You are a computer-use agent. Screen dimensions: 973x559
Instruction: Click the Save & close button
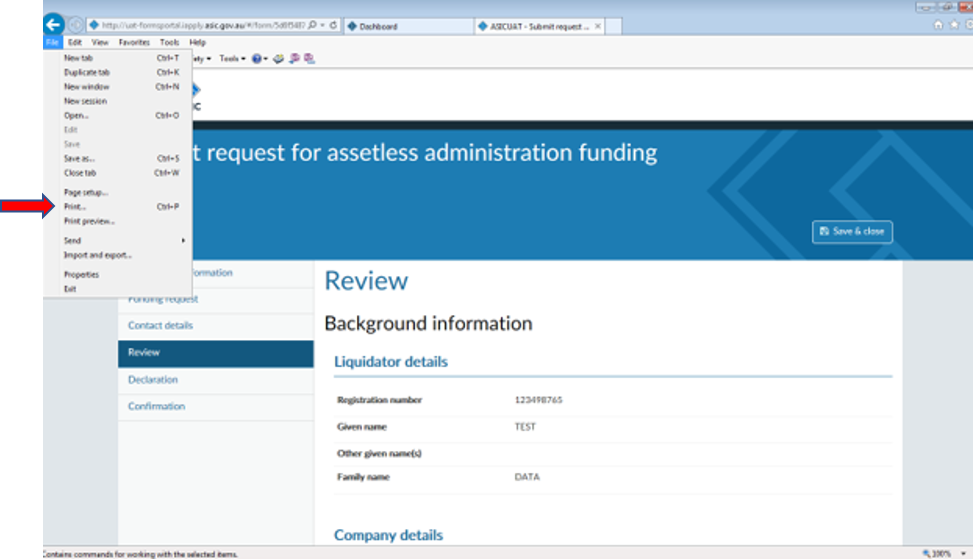(x=852, y=231)
